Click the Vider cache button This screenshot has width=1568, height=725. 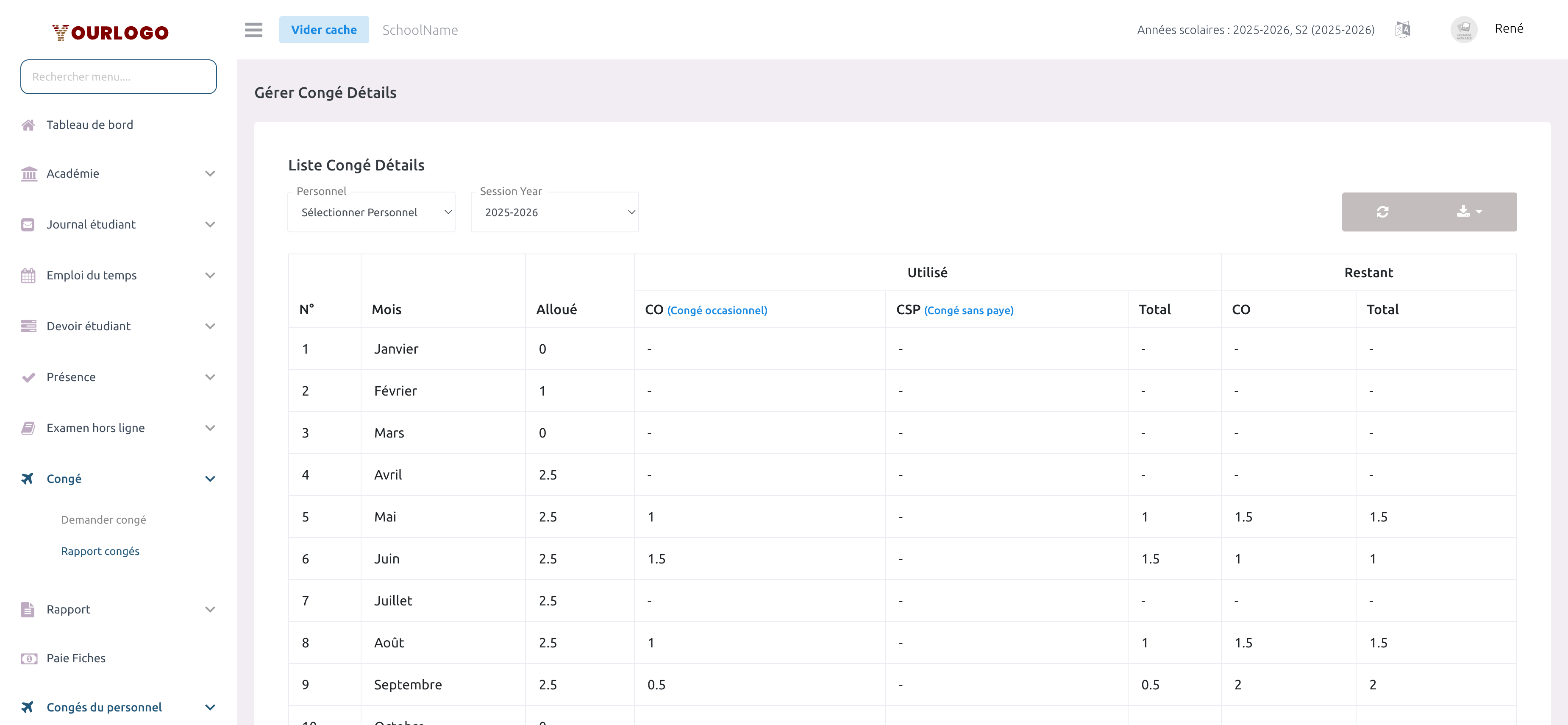tap(324, 30)
